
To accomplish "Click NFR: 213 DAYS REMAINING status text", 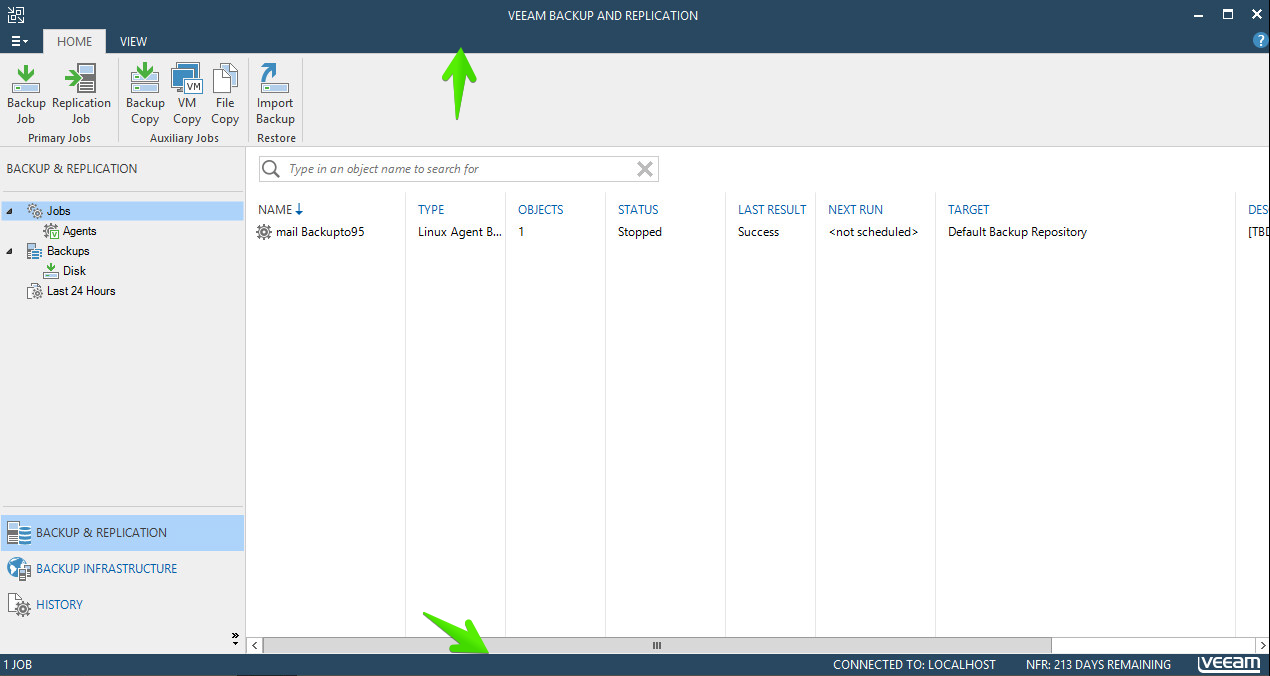I will [x=1098, y=665].
